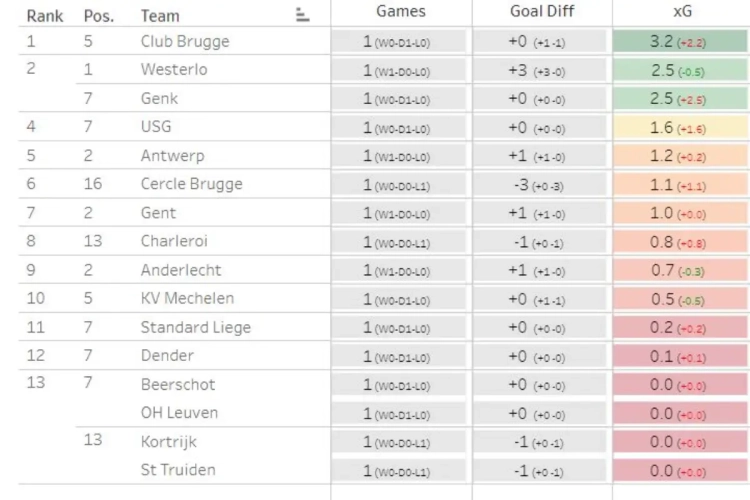Click the sort icon beside Team header
750x500 pixels.
[x=302, y=15]
